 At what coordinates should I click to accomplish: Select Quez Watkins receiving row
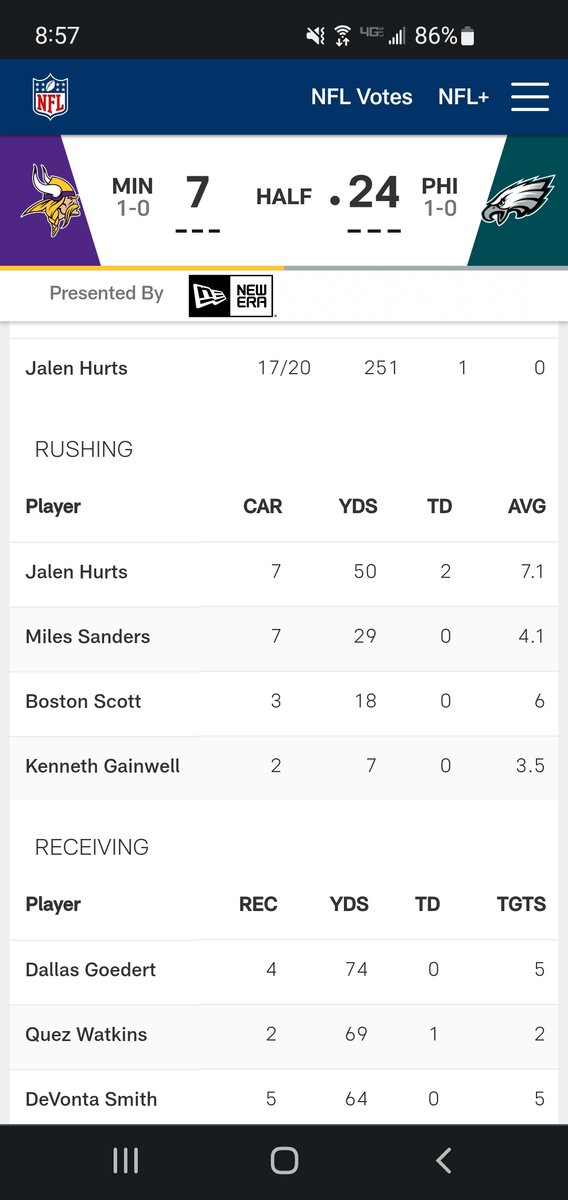(x=284, y=1035)
